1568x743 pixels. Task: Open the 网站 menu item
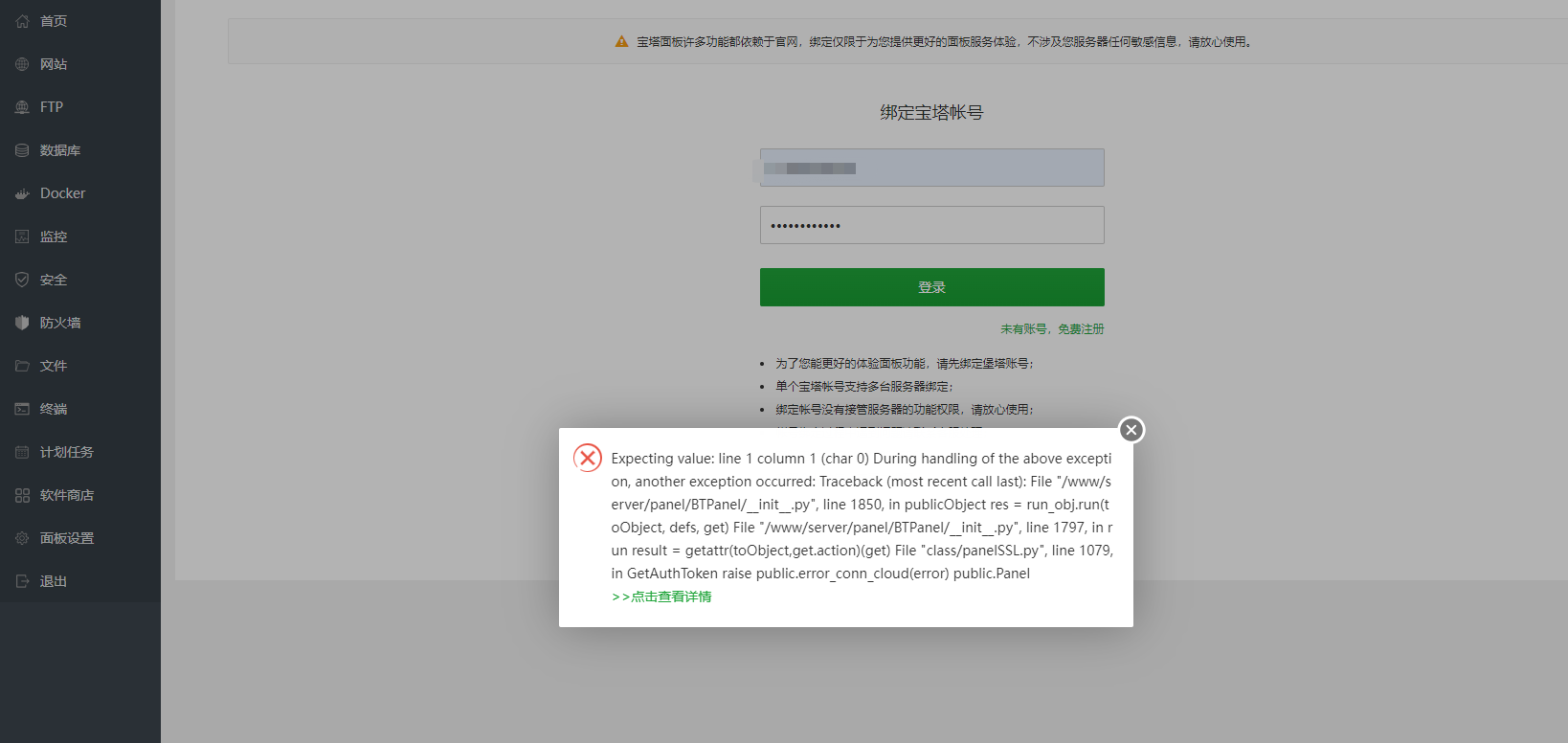[x=80, y=64]
